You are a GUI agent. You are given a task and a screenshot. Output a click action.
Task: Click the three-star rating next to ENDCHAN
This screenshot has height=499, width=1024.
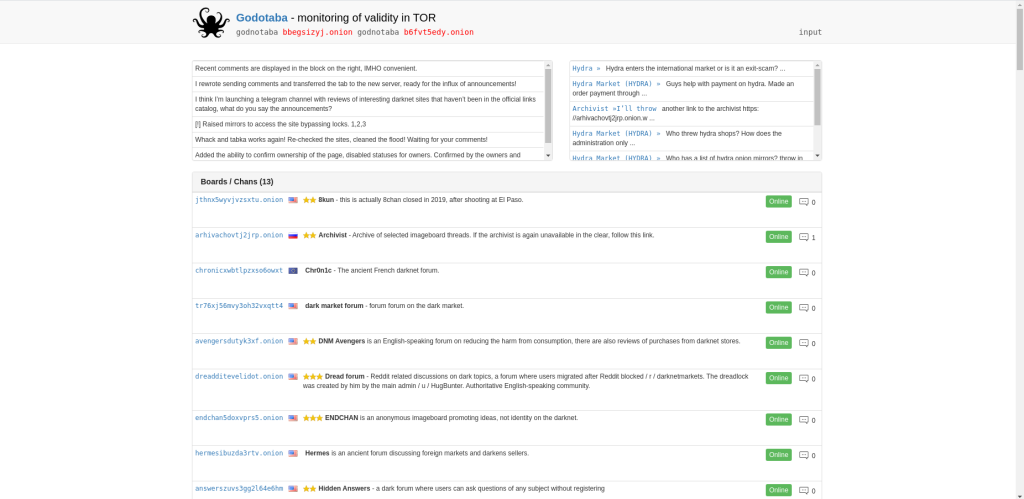click(313, 418)
